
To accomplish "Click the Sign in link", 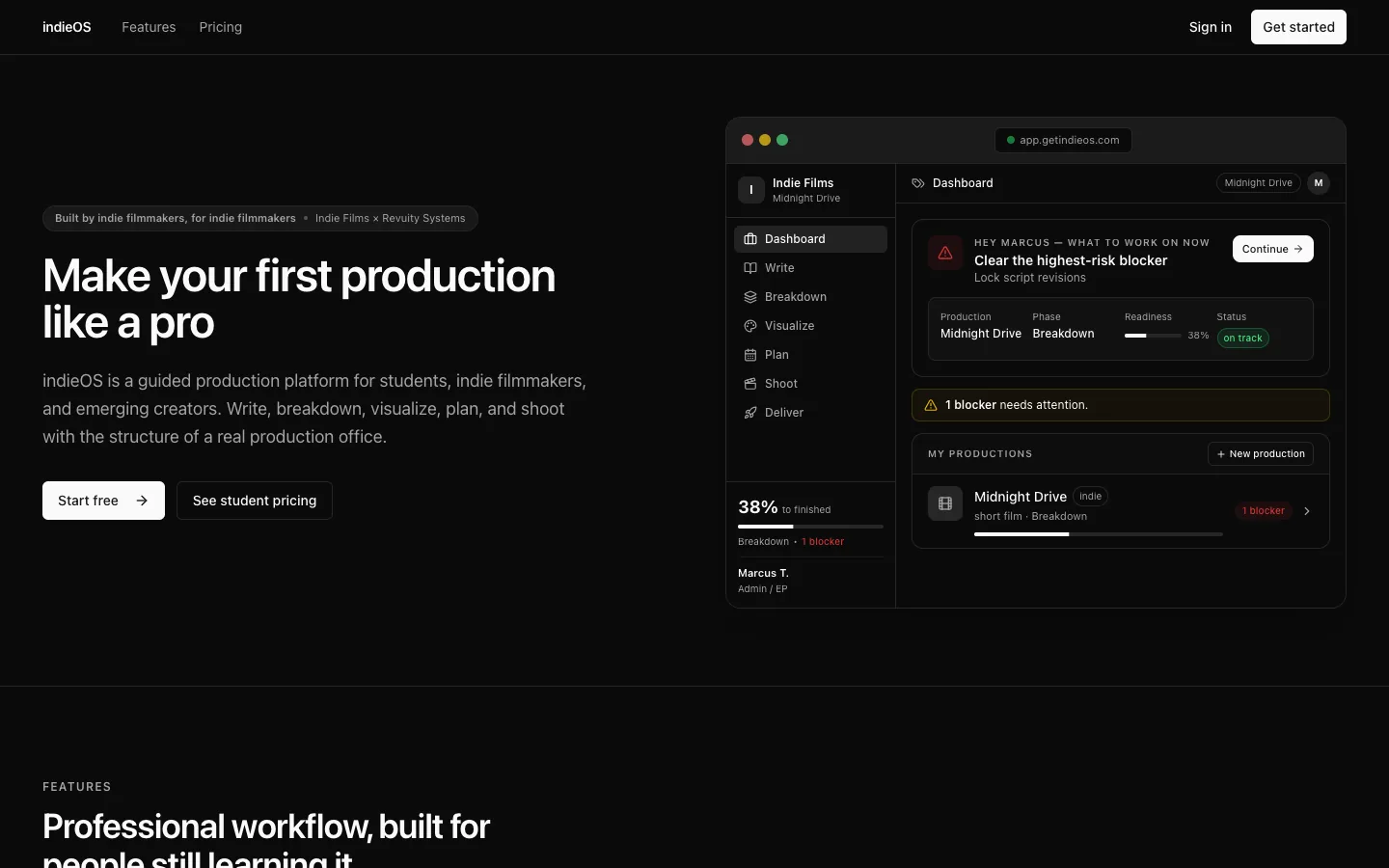I will pos(1211,27).
